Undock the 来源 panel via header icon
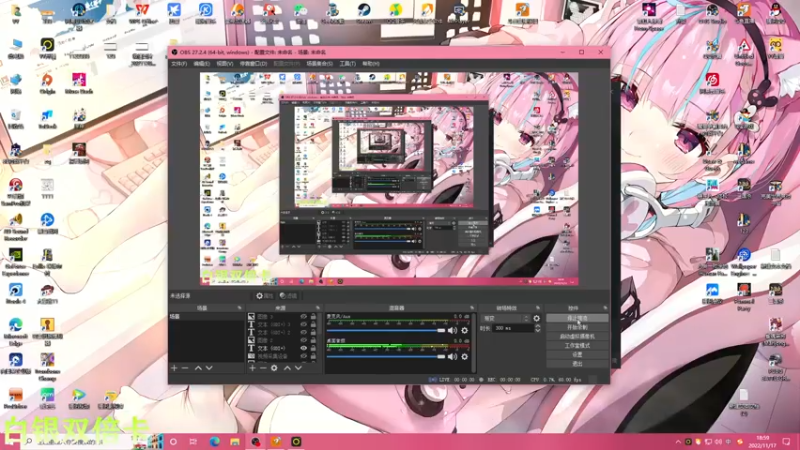This screenshot has height=450, width=800. 318,308
